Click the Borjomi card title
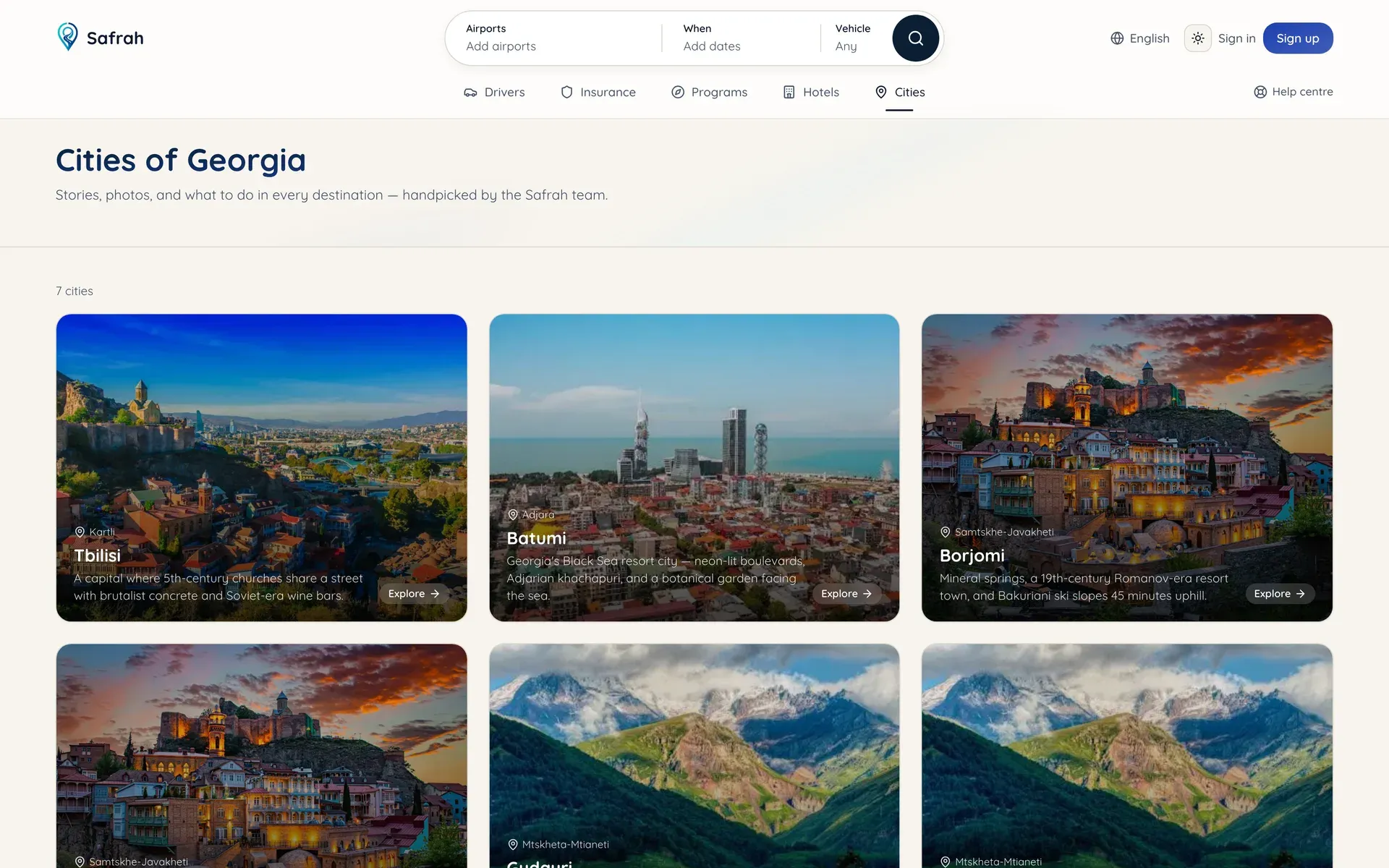 point(972,556)
